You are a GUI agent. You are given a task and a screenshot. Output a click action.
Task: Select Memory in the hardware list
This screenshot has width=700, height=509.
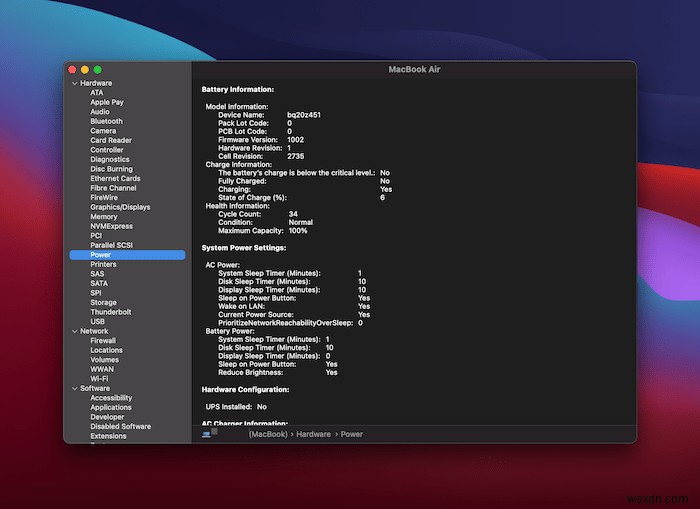point(104,216)
